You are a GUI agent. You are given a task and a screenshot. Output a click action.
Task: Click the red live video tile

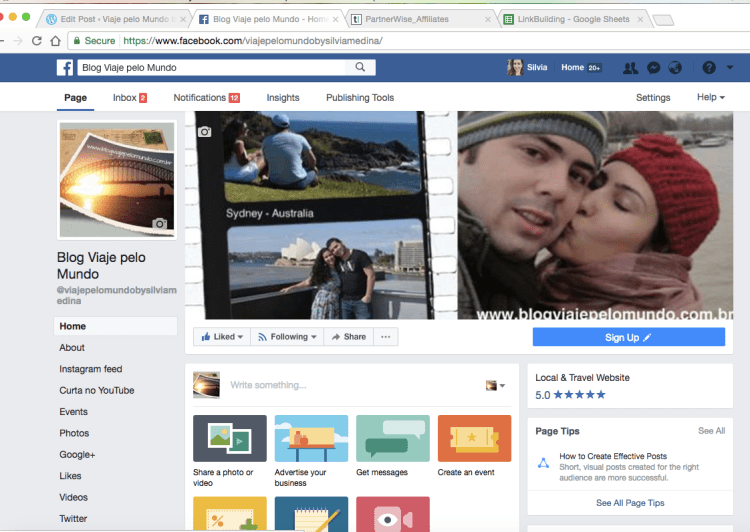pos(393,514)
